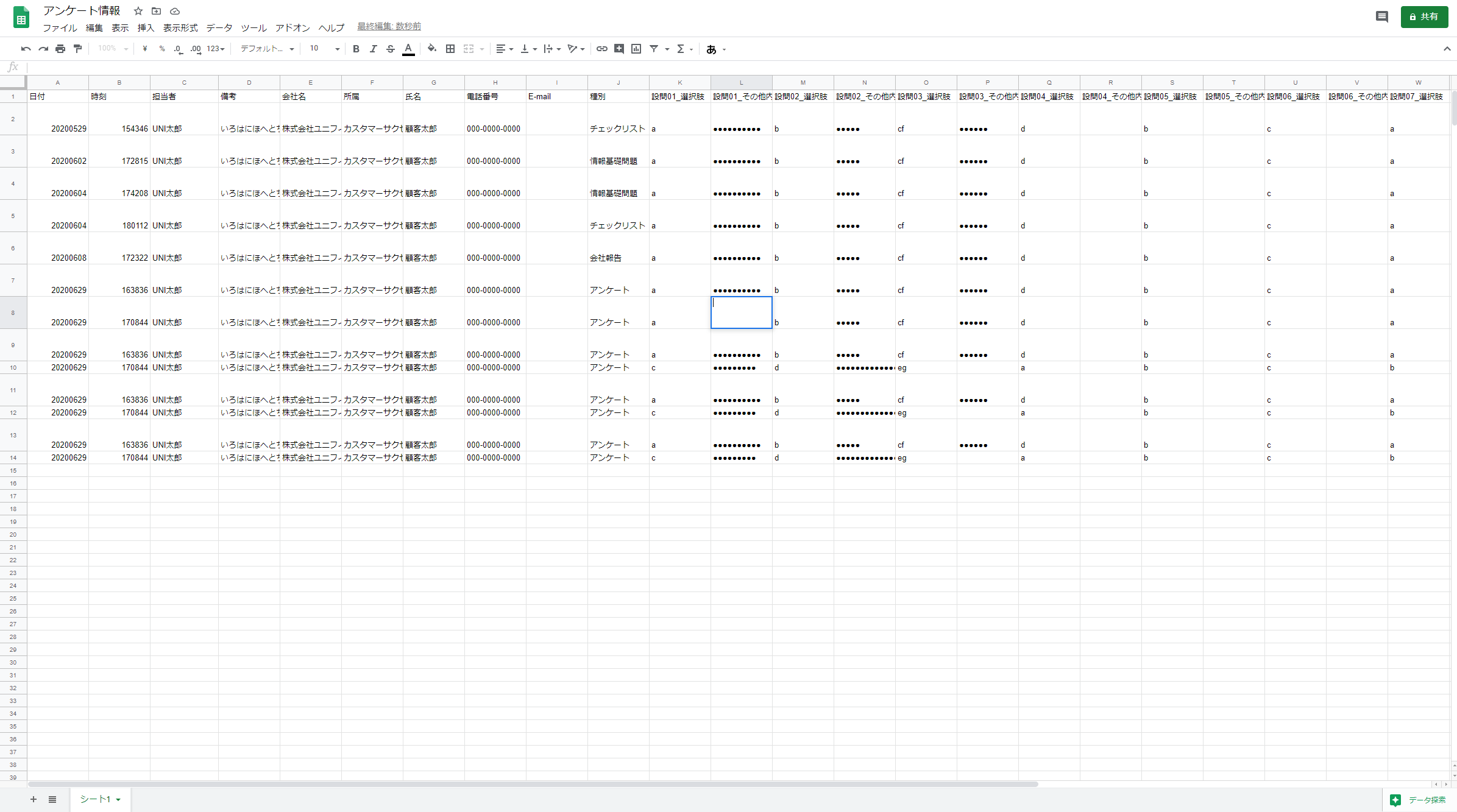The height and width of the screenshot is (812, 1457).
Task: Toggle italic formatting
Action: click(x=373, y=49)
